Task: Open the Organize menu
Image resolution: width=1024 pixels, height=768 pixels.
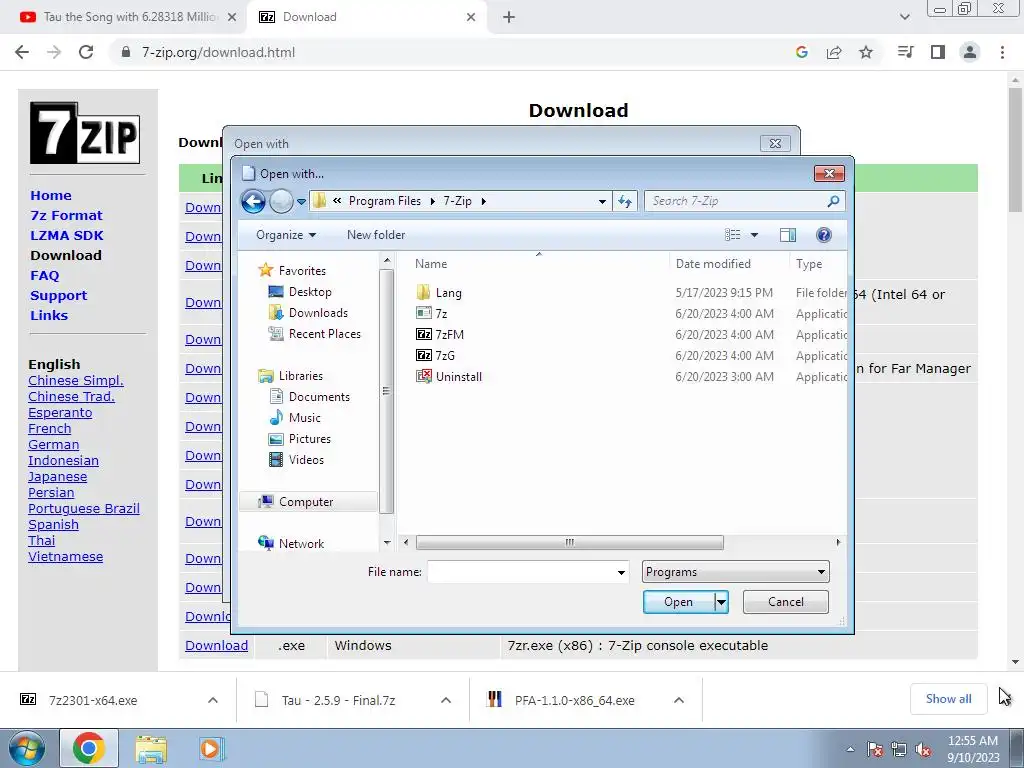Action: 285,234
